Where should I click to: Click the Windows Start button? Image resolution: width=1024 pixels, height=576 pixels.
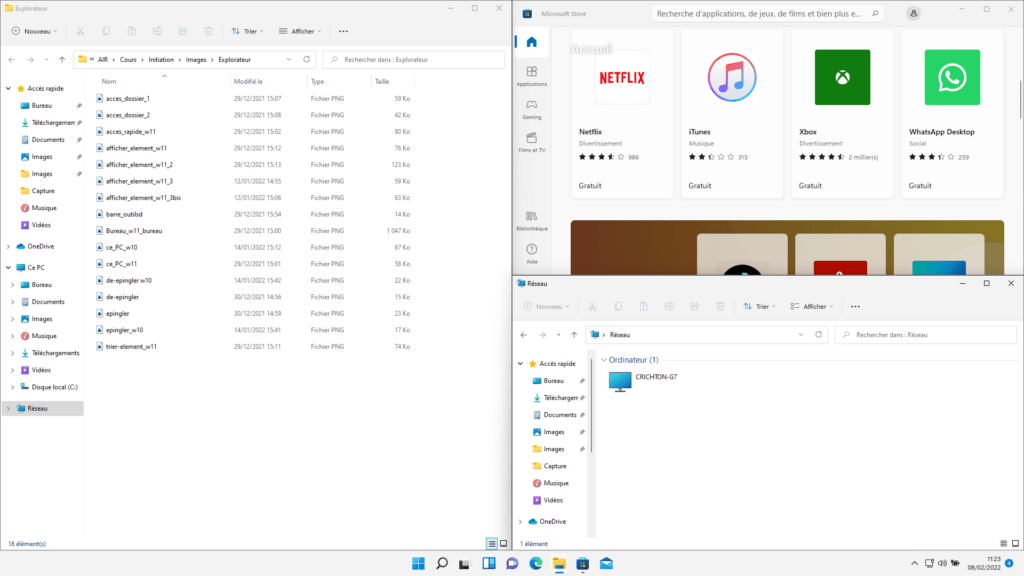click(x=417, y=564)
